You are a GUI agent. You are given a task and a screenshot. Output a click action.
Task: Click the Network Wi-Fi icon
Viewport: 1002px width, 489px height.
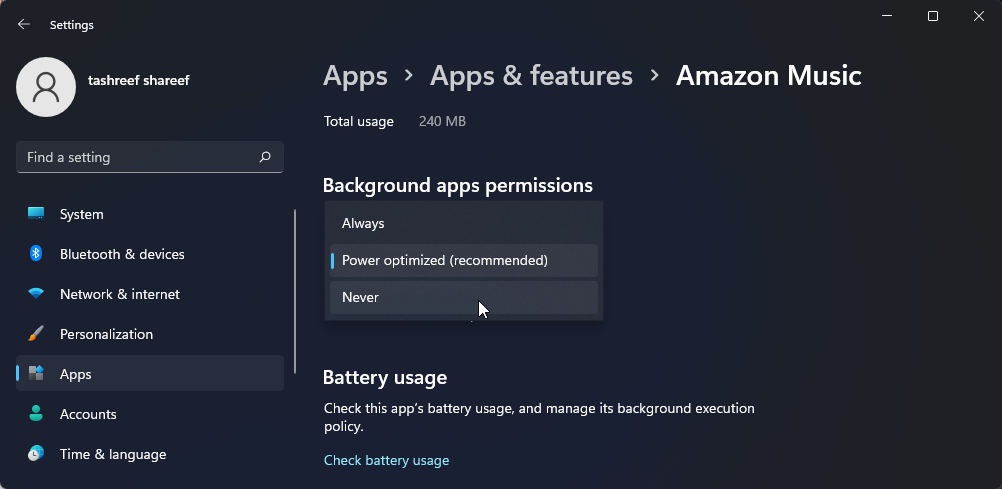[36, 294]
